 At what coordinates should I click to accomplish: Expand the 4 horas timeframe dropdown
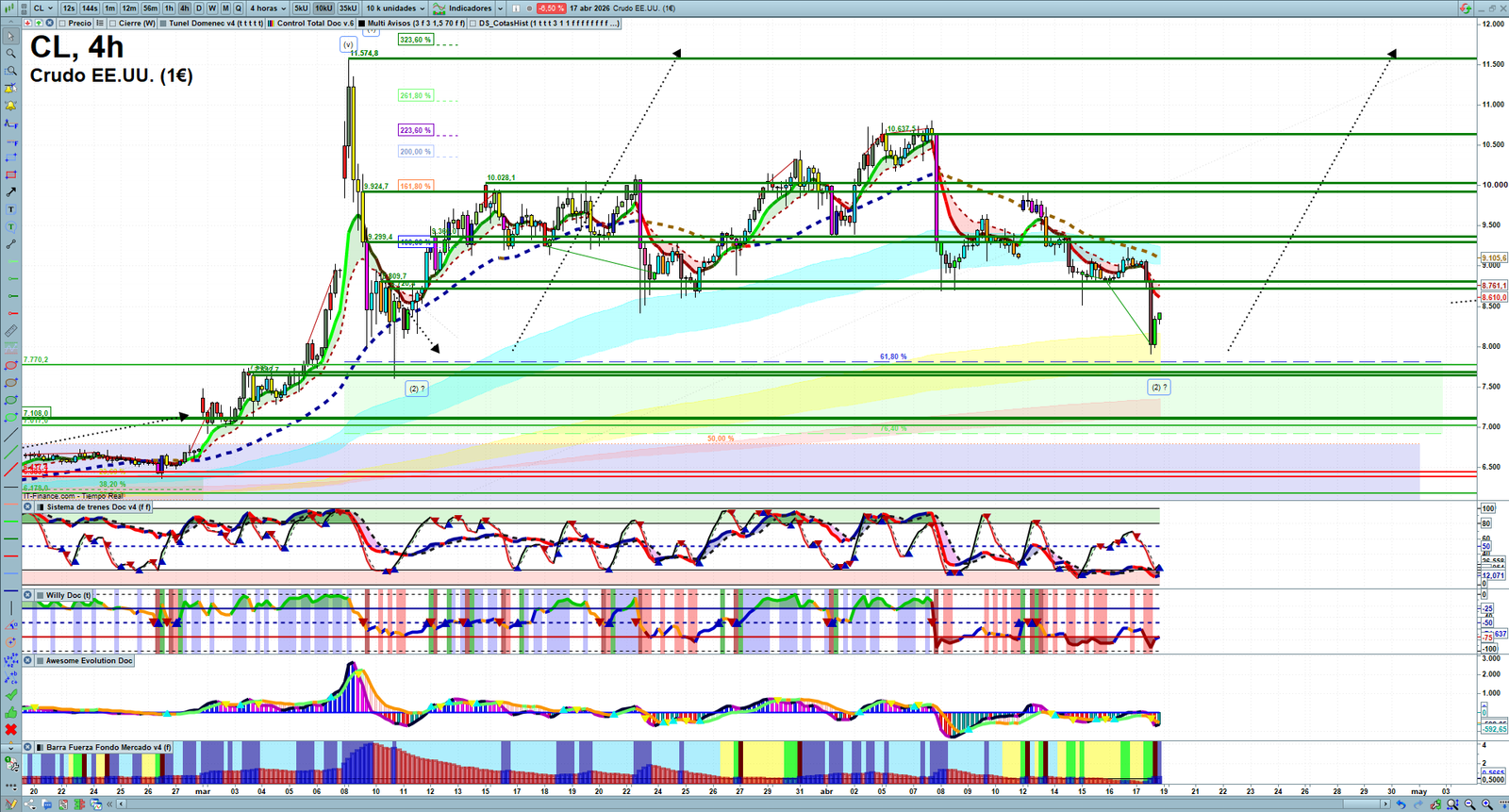click(268, 8)
